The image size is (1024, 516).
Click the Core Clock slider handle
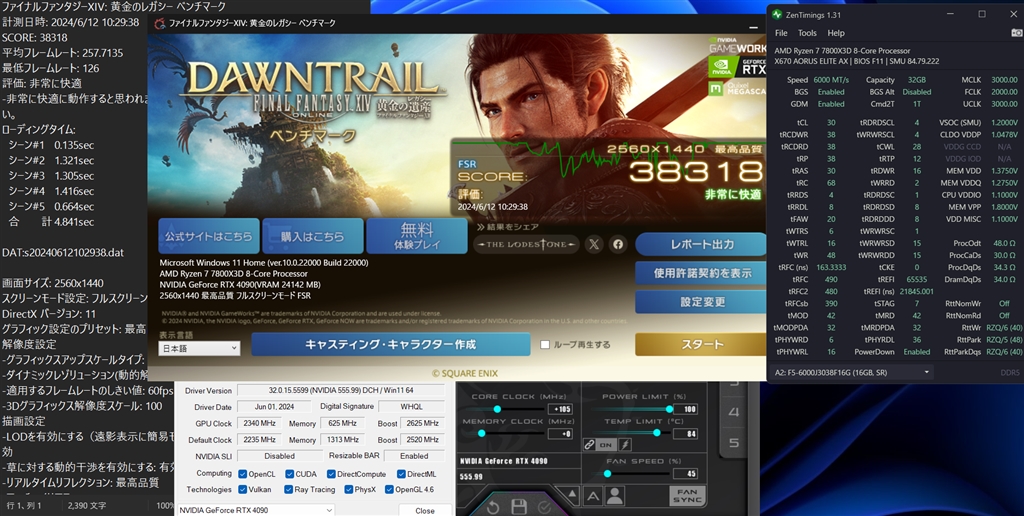pos(497,409)
